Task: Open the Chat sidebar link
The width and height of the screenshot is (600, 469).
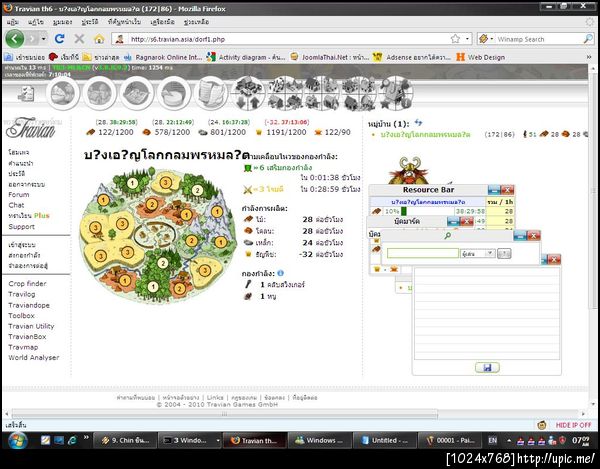Action: click(x=16, y=205)
